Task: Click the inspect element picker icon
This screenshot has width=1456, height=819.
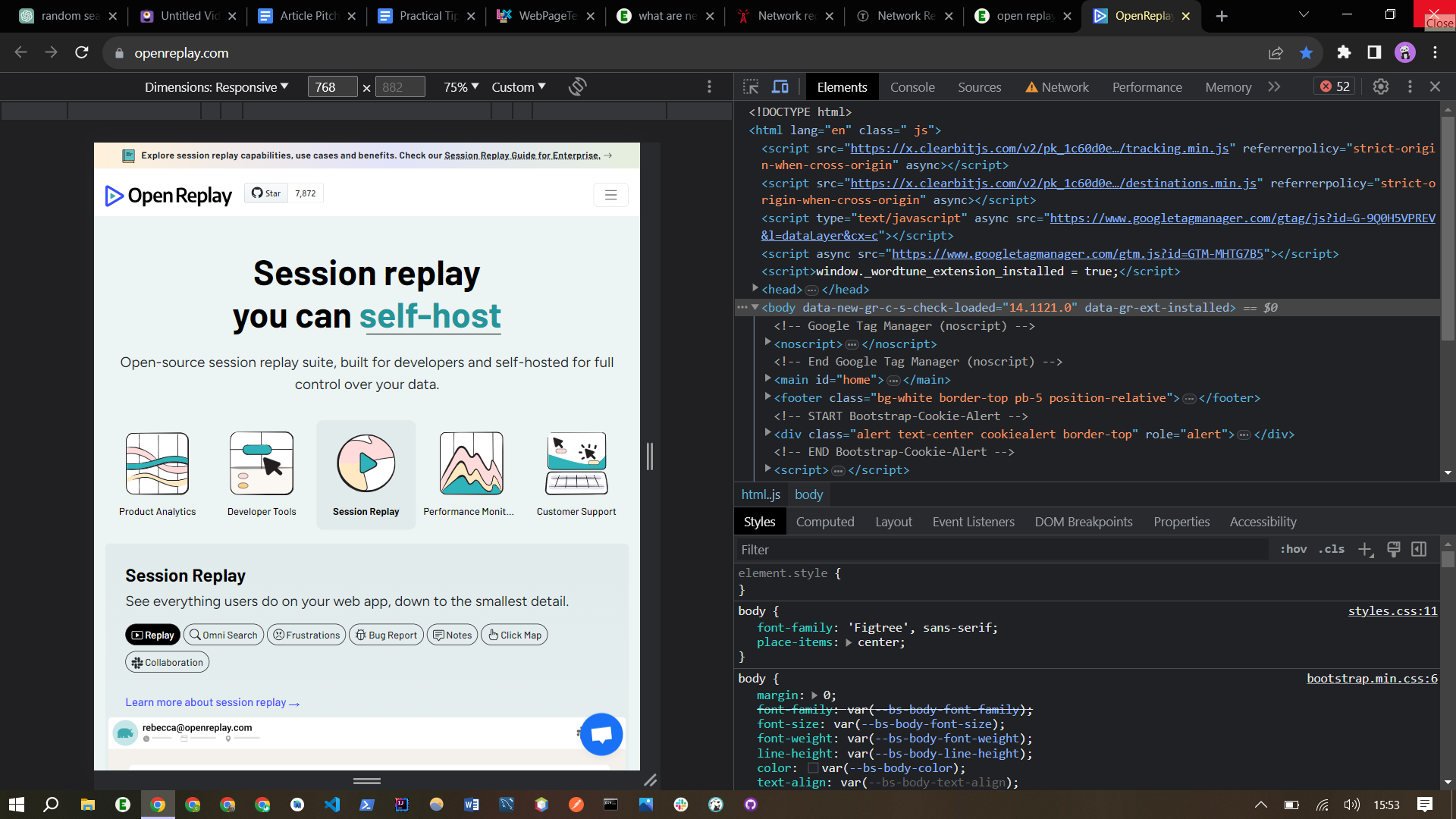Action: tap(751, 87)
